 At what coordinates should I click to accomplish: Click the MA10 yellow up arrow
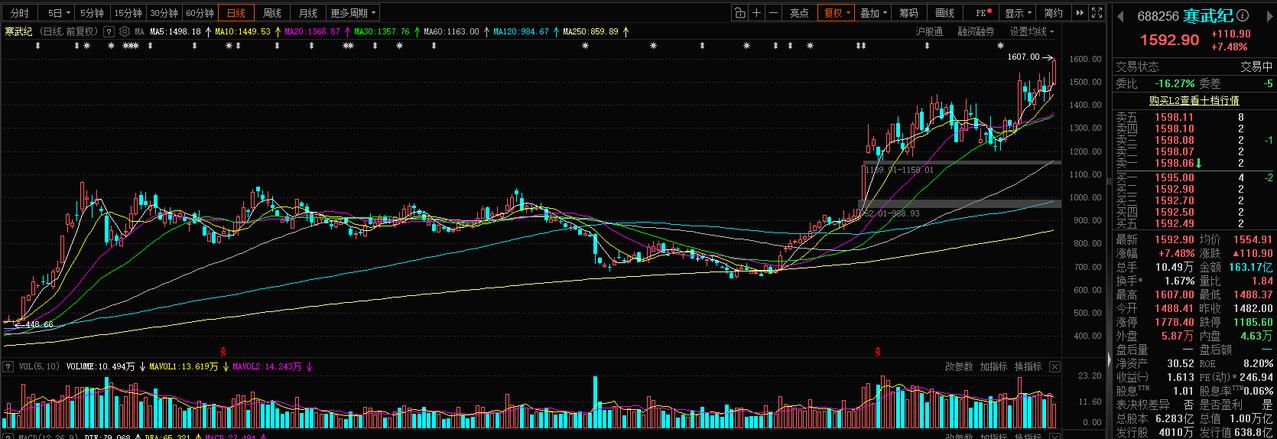click(277, 32)
